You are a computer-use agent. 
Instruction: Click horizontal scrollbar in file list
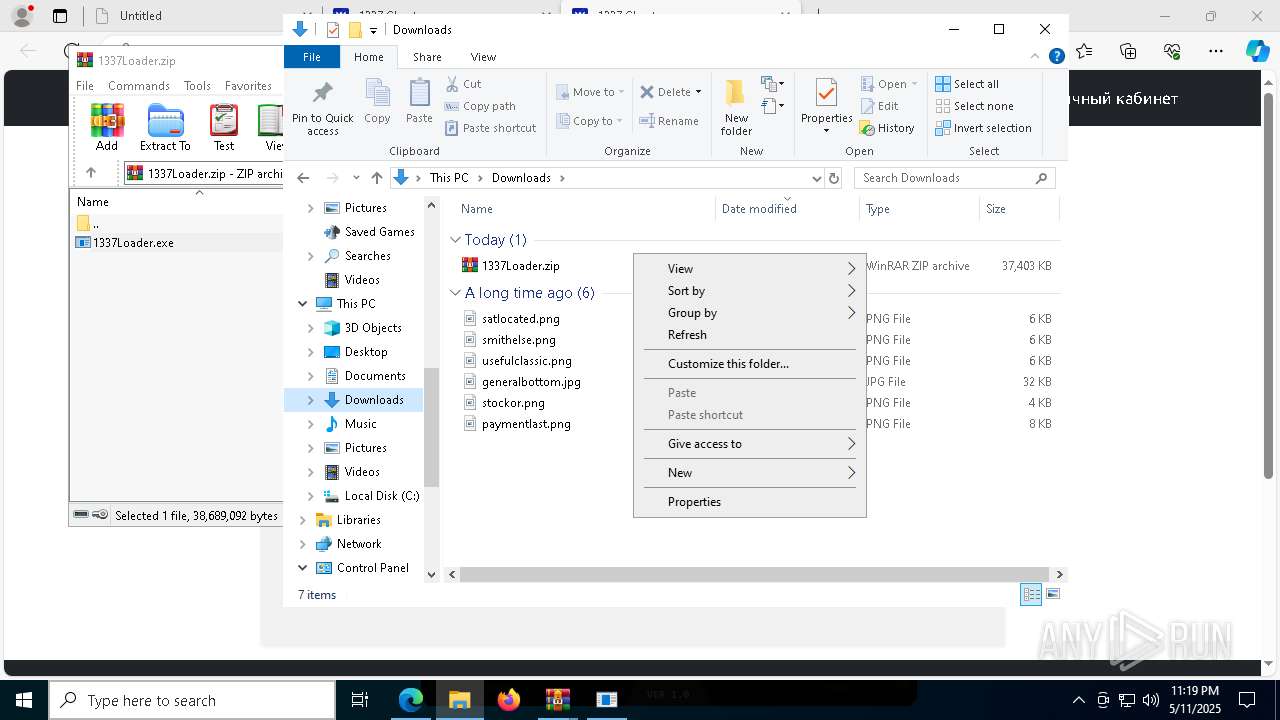pyautogui.click(x=755, y=575)
